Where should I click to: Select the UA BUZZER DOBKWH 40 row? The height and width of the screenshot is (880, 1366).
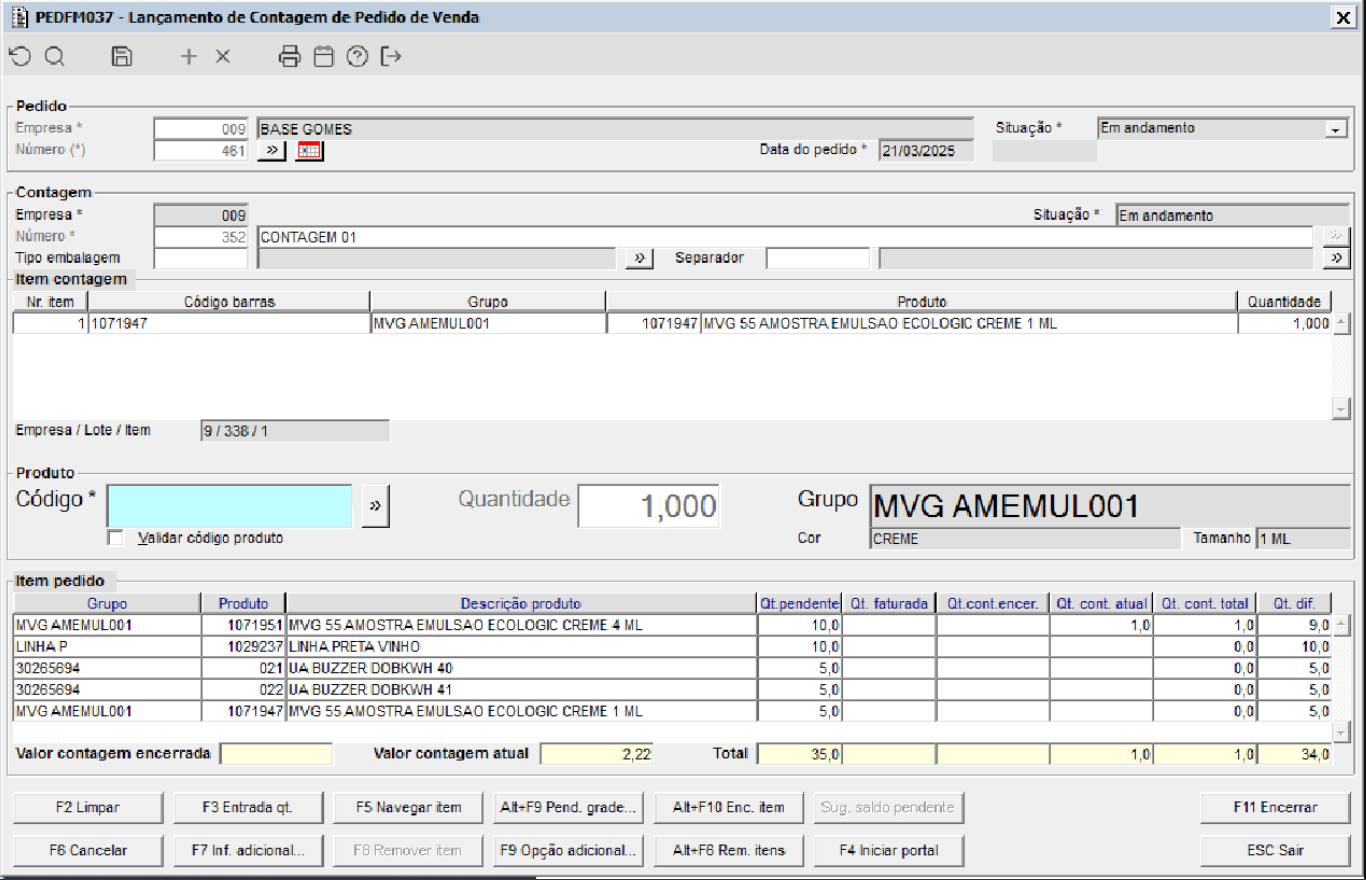point(672,668)
